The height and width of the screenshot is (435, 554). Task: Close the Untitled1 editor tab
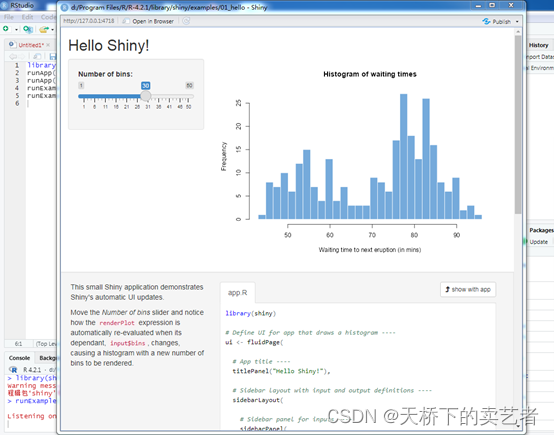48,45
